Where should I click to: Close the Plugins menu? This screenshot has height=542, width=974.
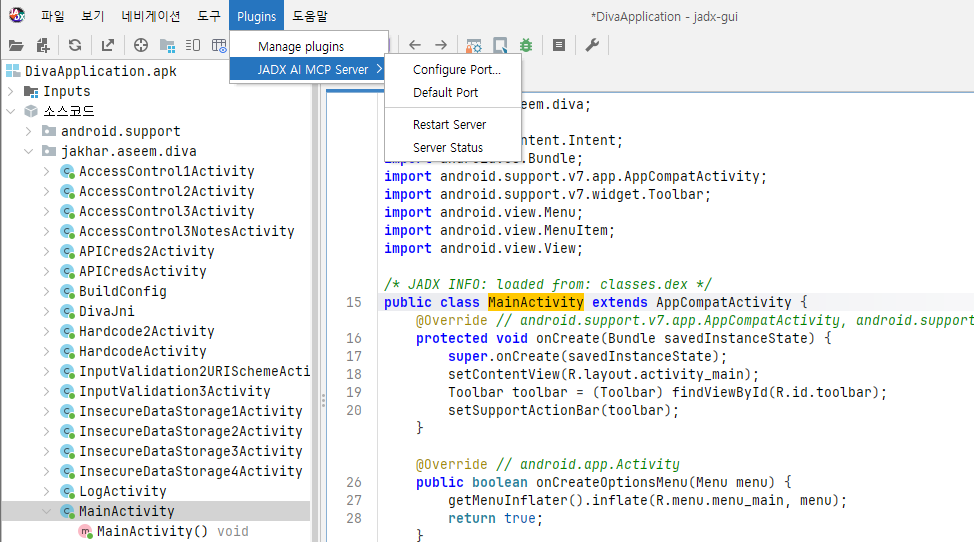[257, 16]
